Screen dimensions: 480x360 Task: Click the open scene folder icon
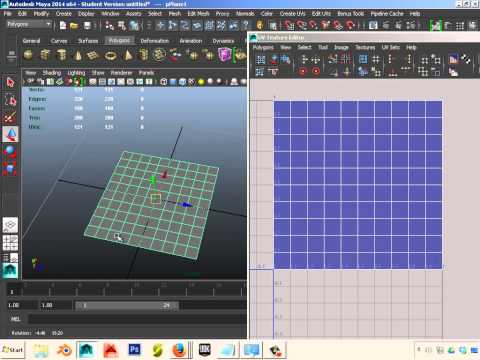(x=74, y=25)
